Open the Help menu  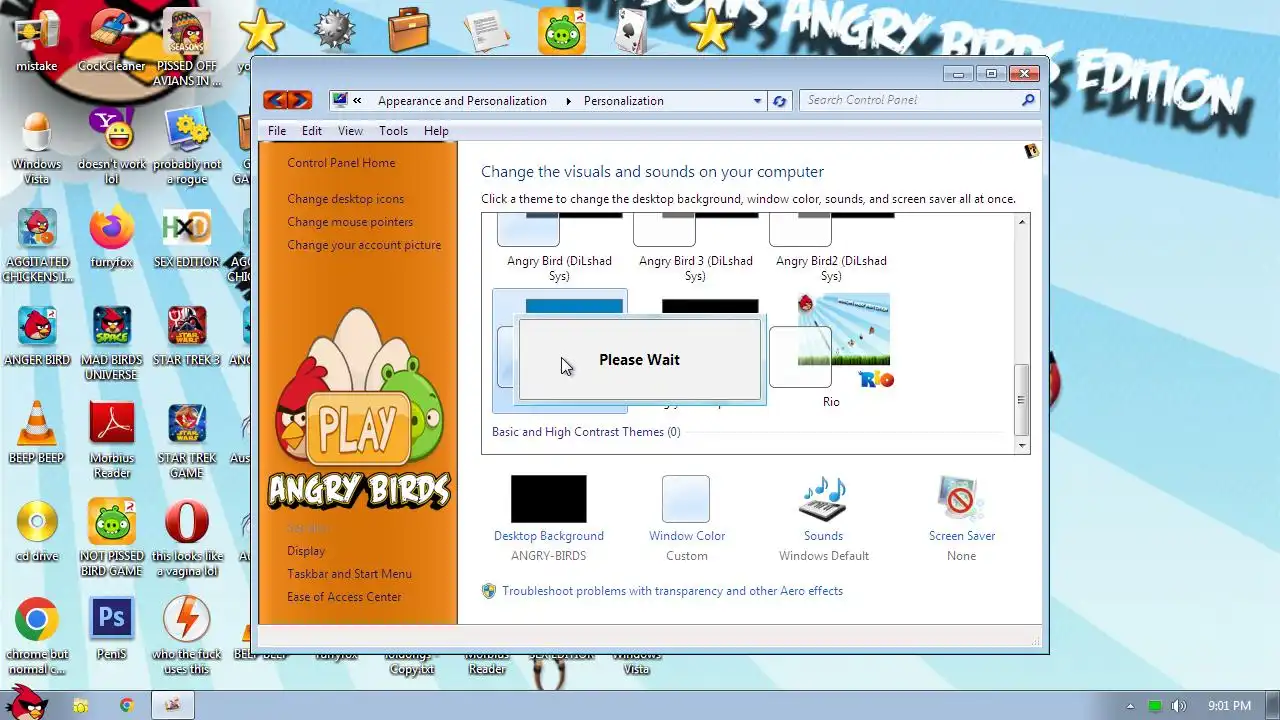click(x=436, y=131)
